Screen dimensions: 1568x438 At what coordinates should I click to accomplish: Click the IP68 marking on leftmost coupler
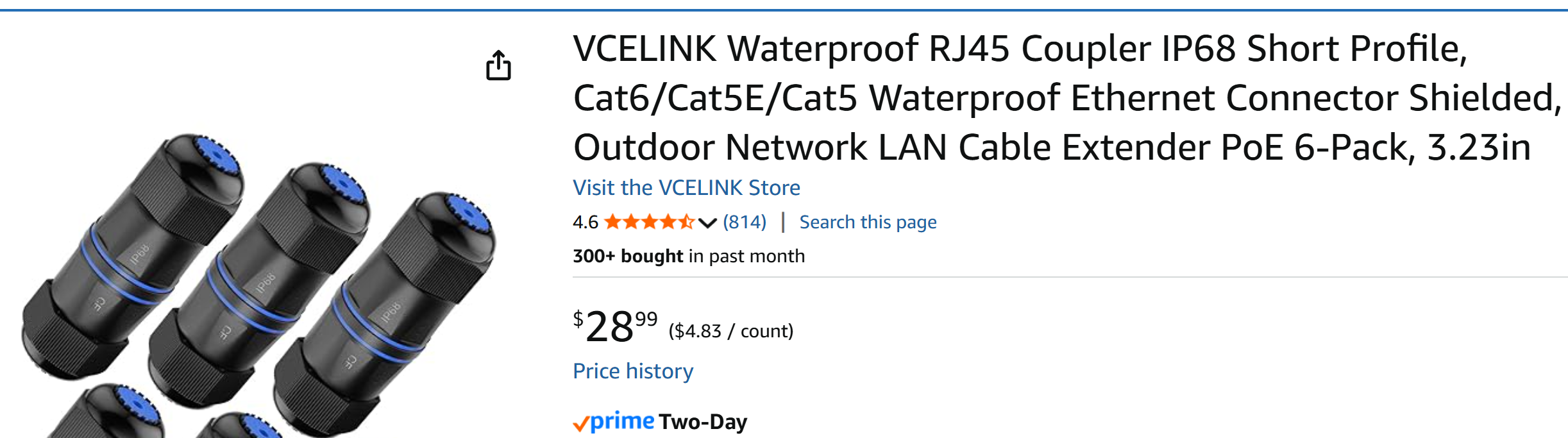pos(139,253)
